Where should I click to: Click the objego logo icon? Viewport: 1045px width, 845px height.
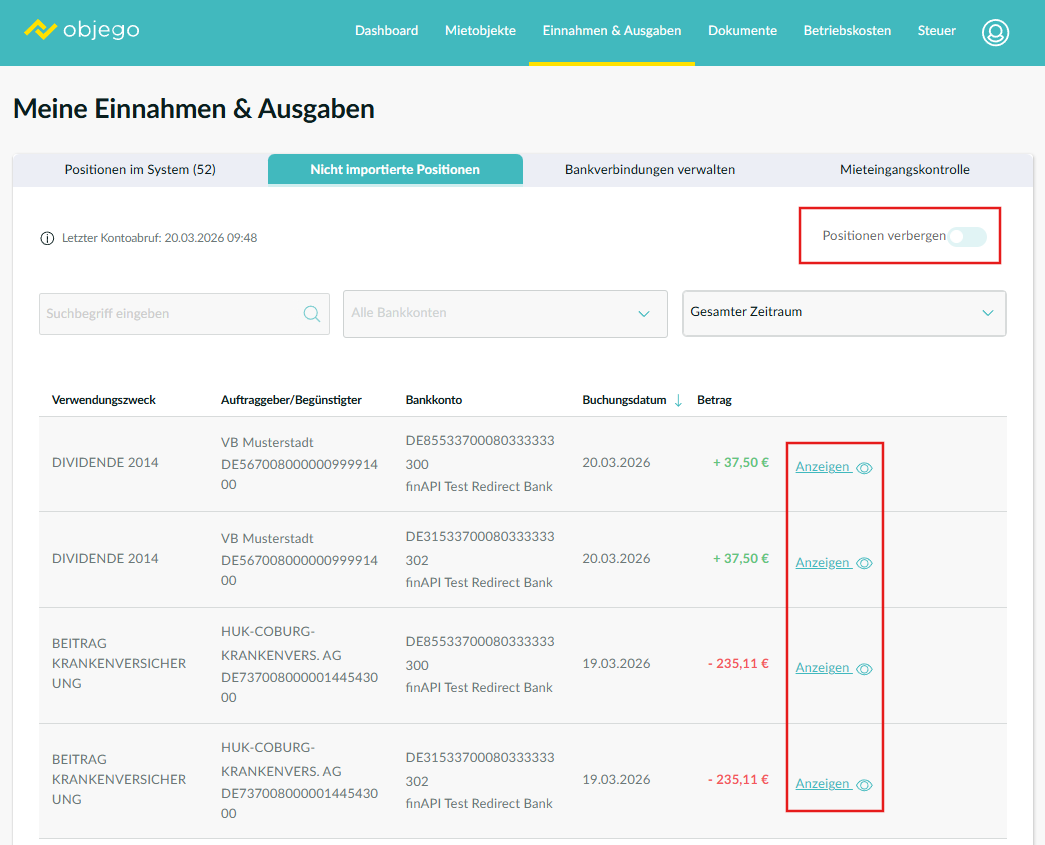pyautogui.click(x=40, y=30)
